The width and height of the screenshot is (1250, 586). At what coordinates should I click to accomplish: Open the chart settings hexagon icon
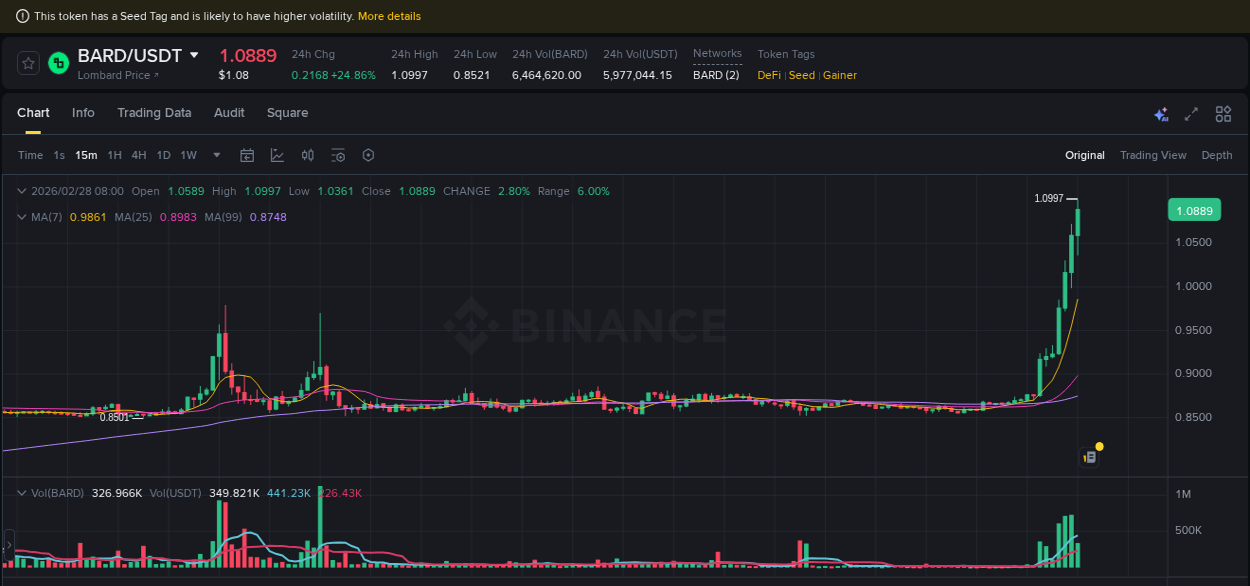(368, 155)
